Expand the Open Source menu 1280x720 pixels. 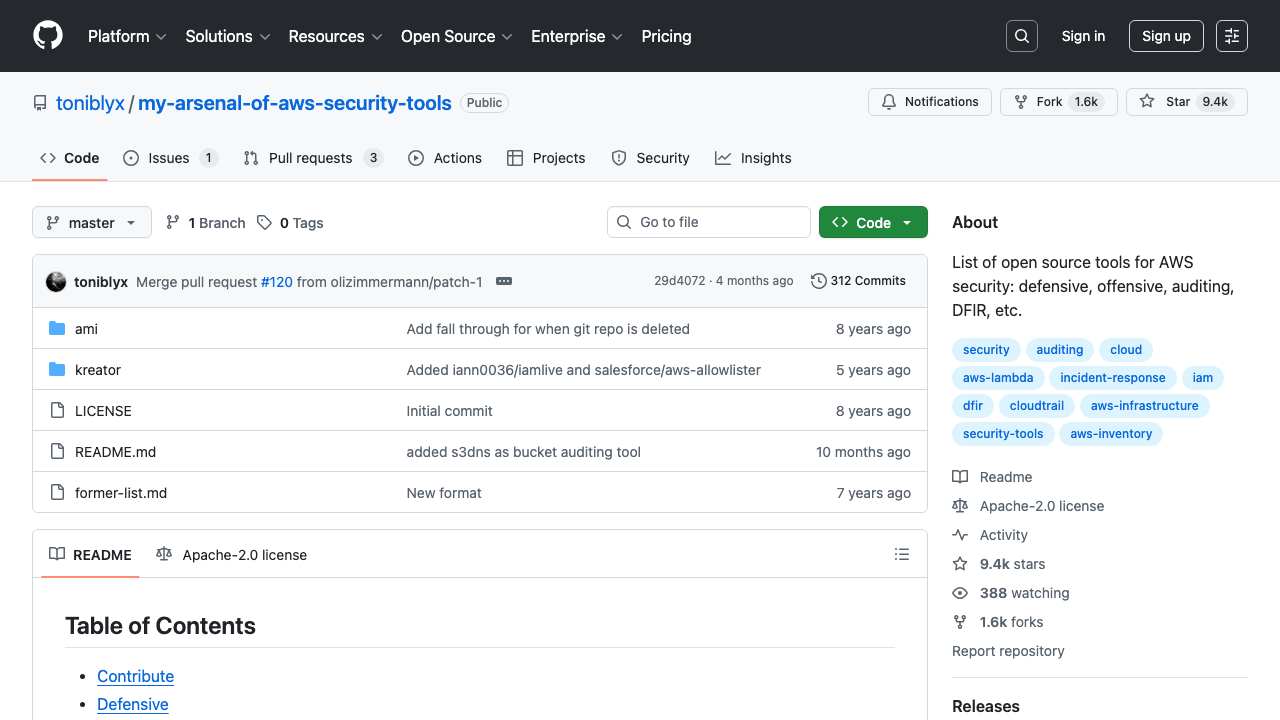(457, 36)
